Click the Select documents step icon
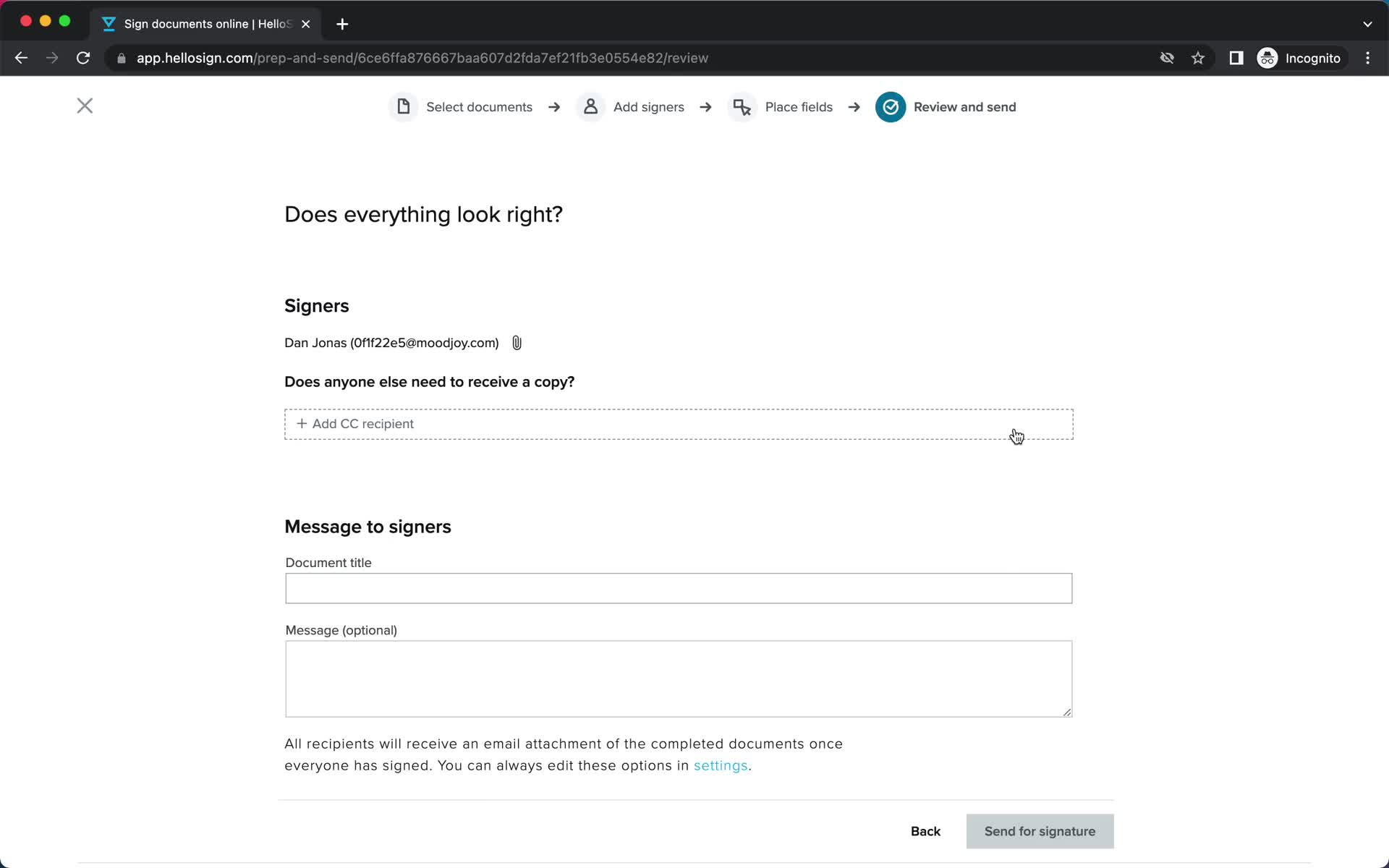Screen dimensions: 1389x868 click(x=403, y=107)
